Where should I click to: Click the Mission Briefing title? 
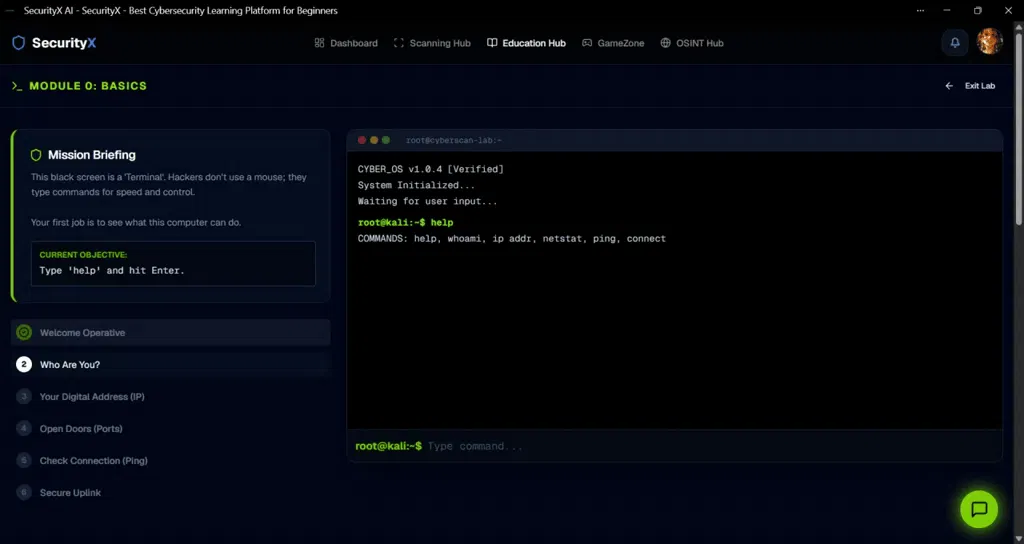(x=91, y=155)
